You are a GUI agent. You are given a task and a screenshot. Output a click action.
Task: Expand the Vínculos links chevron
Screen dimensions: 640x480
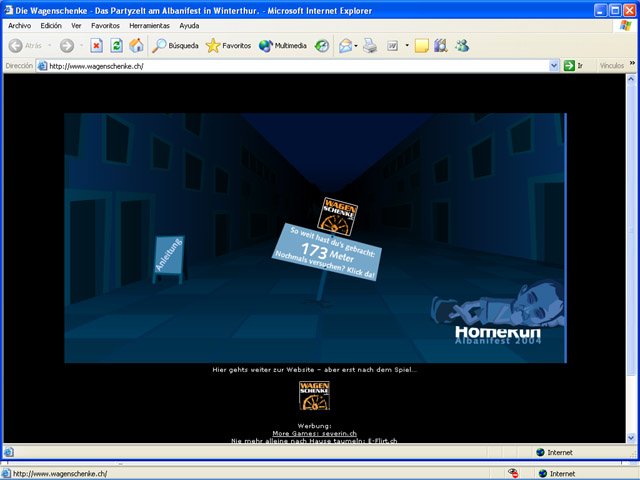click(x=632, y=63)
